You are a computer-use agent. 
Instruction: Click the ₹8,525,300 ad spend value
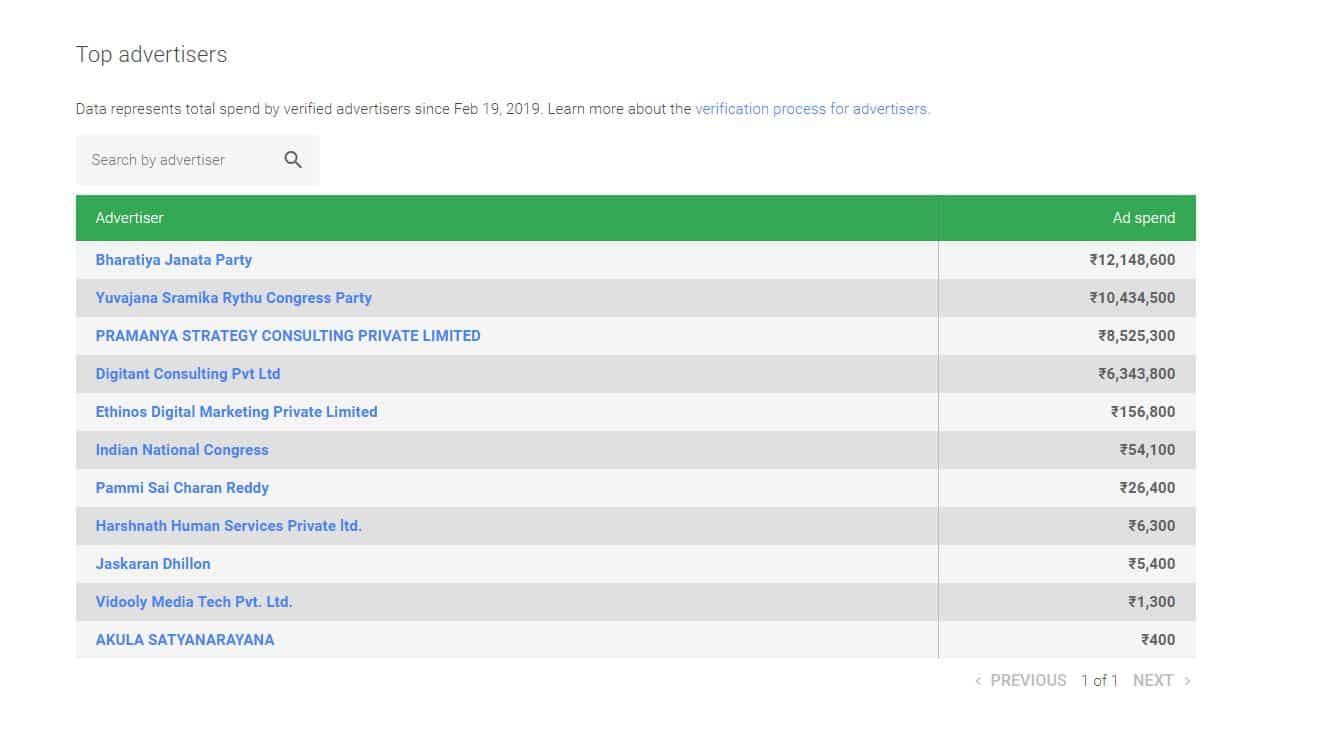(x=1137, y=336)
